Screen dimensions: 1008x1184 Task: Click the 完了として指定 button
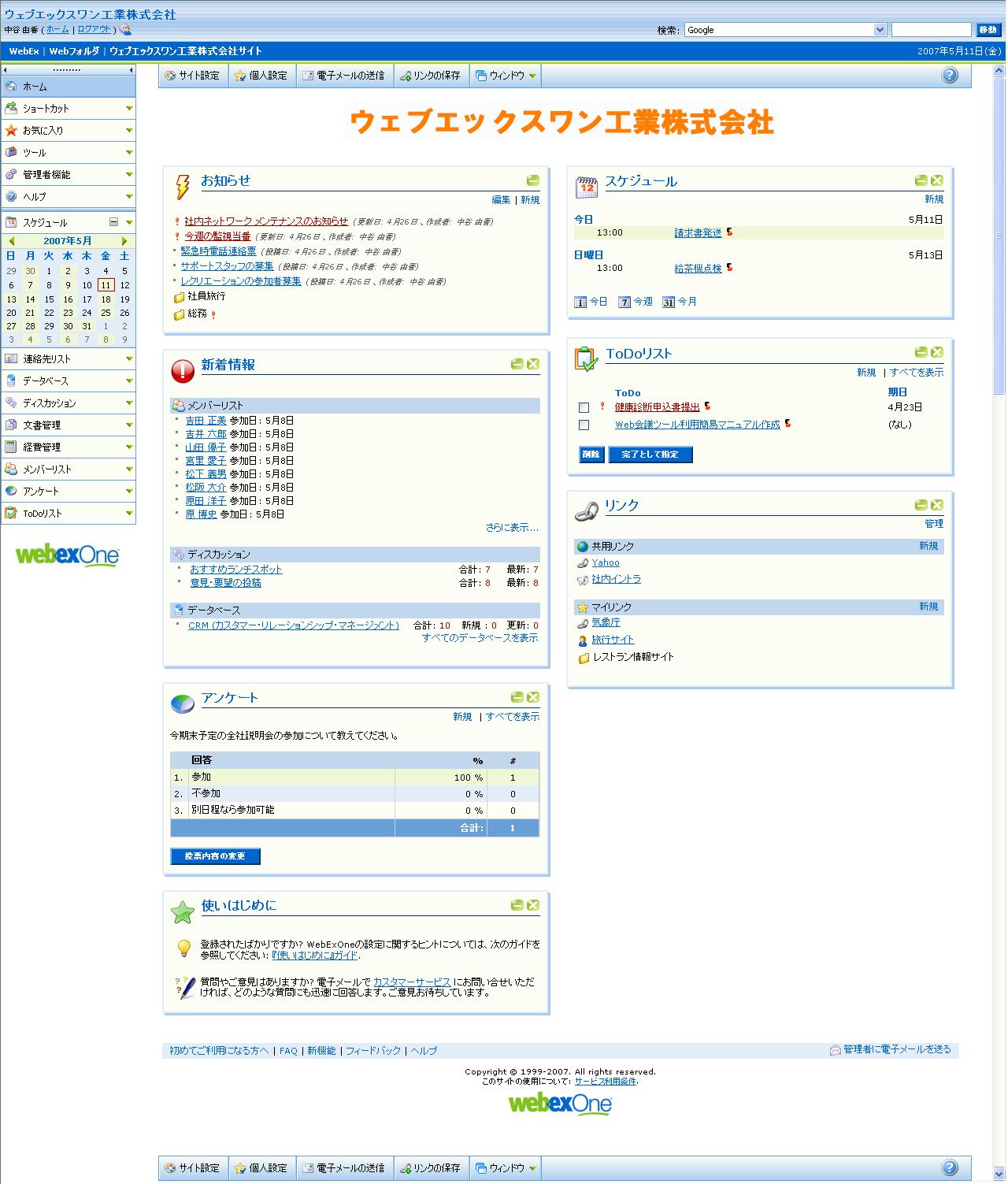click(x=650, y=455)
